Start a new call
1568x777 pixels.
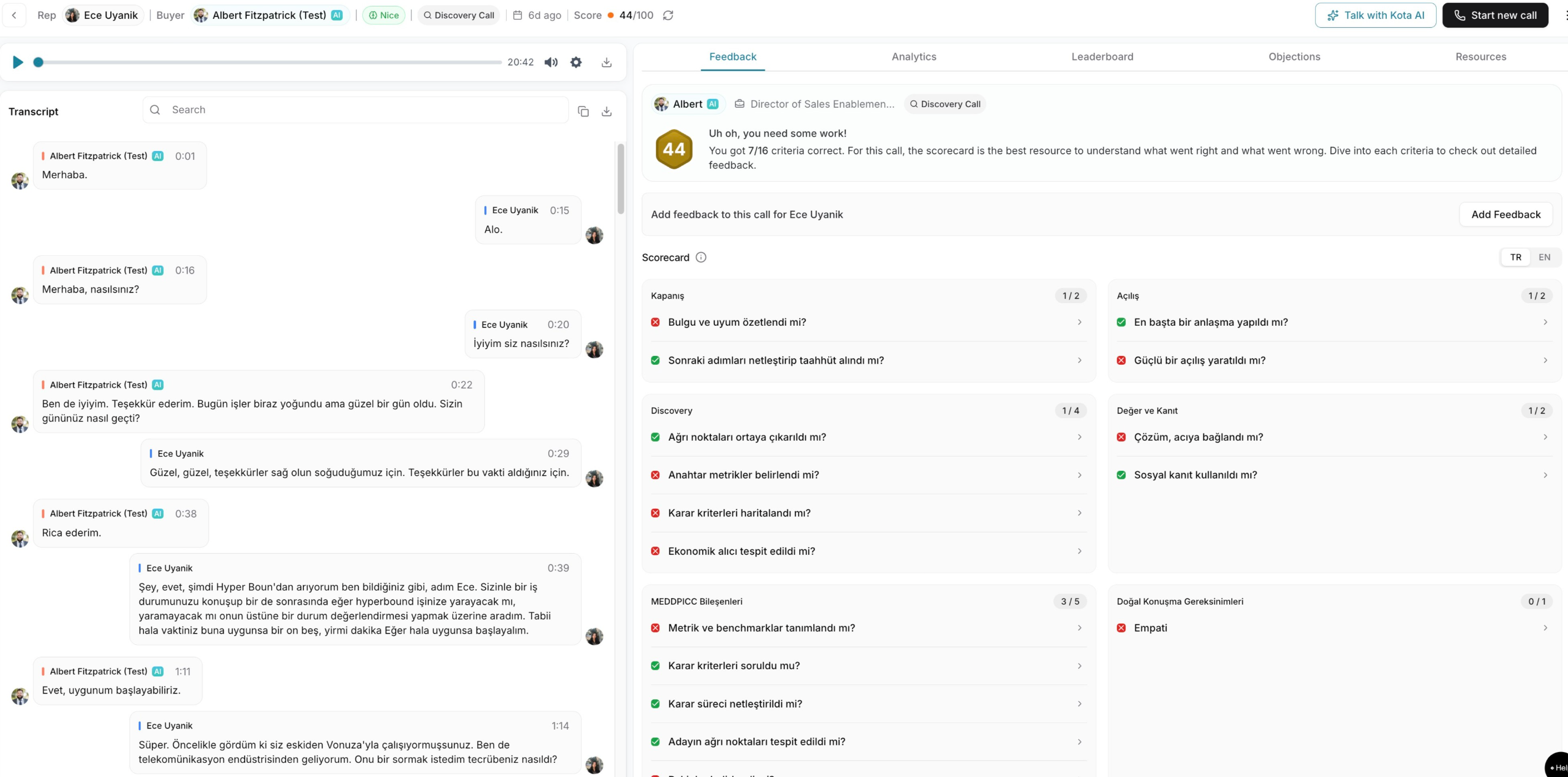[x=1495, y=15]
